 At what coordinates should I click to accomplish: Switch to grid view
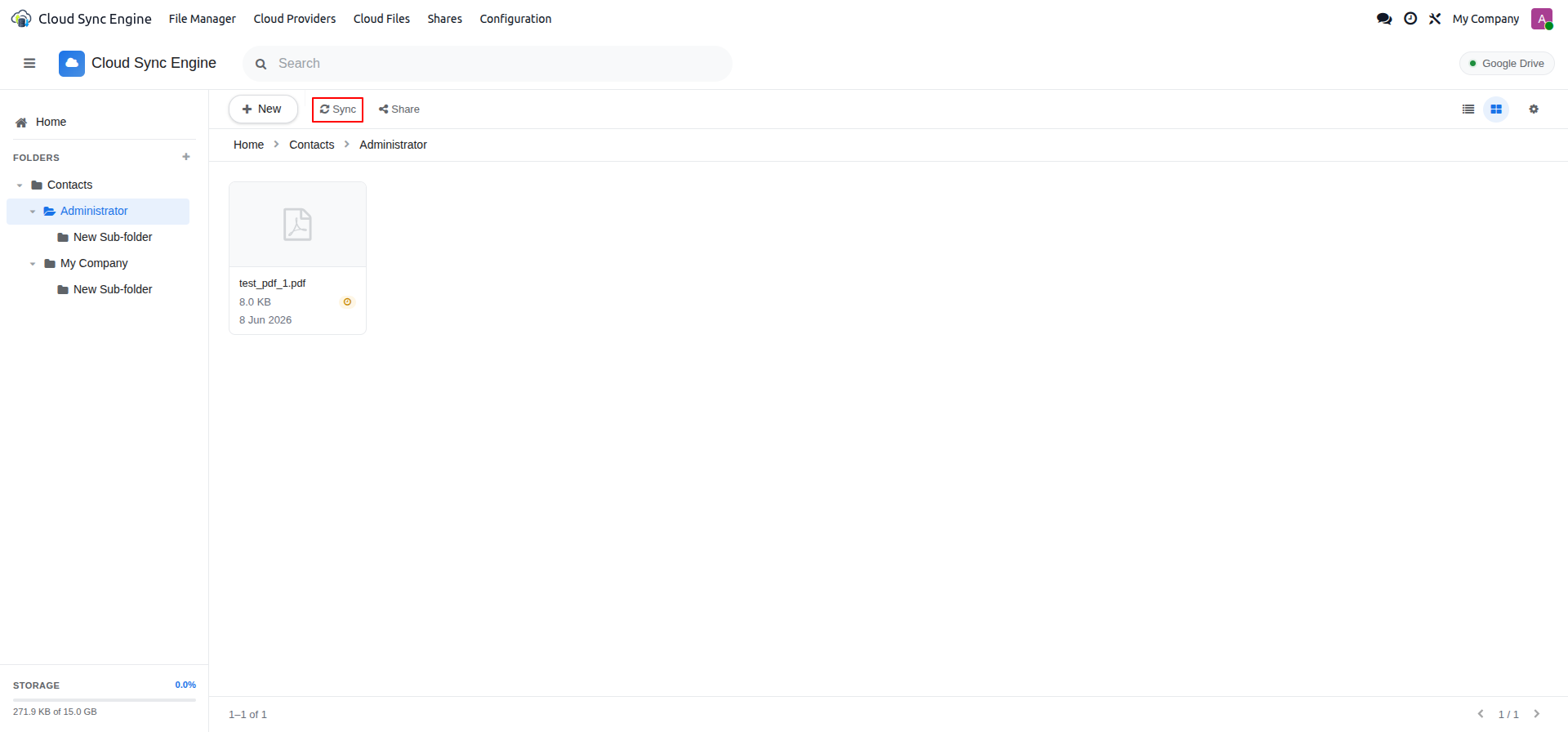coord(1496,109)
